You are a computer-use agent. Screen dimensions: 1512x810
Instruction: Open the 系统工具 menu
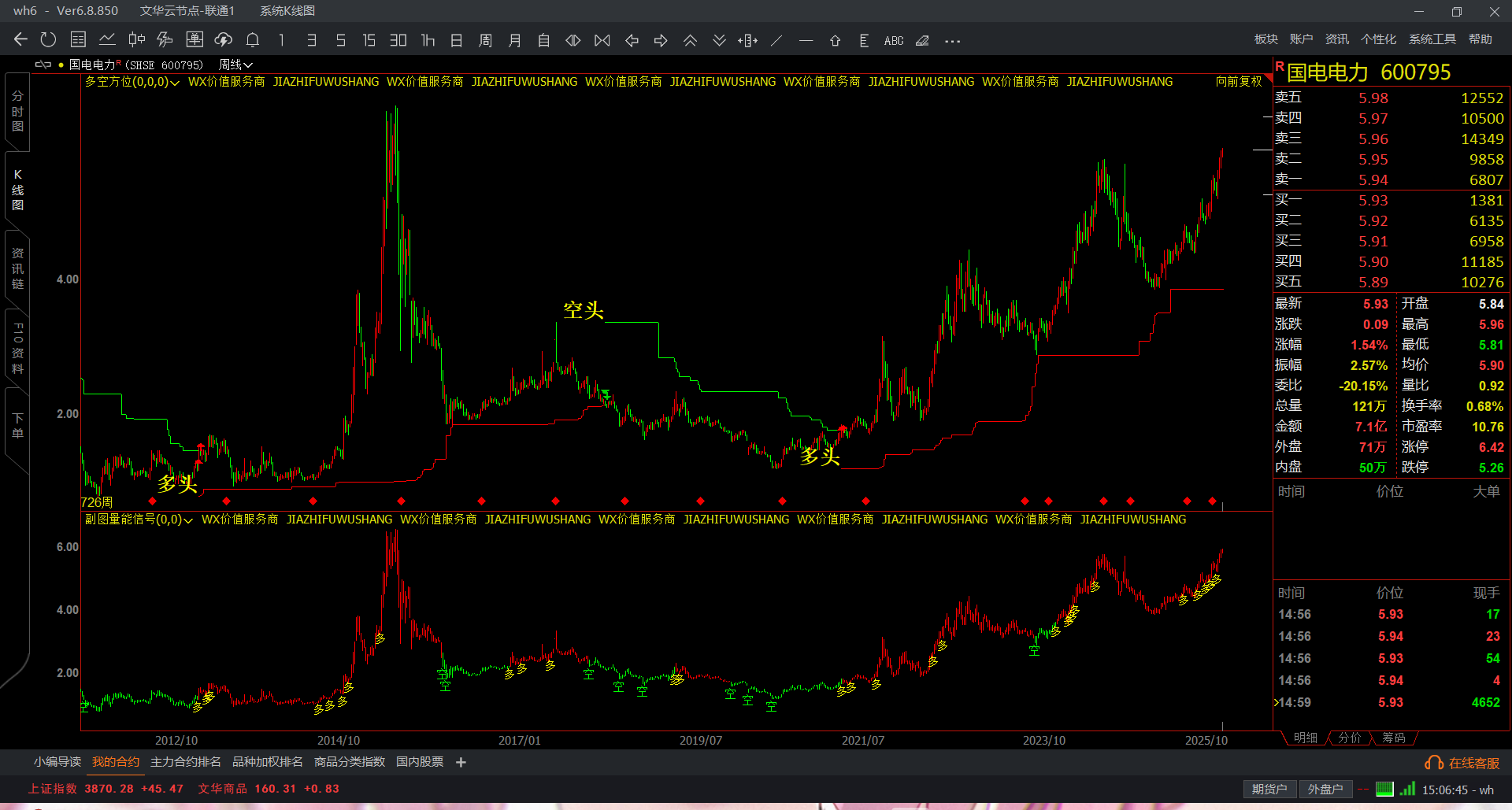tap(1432, 39)
